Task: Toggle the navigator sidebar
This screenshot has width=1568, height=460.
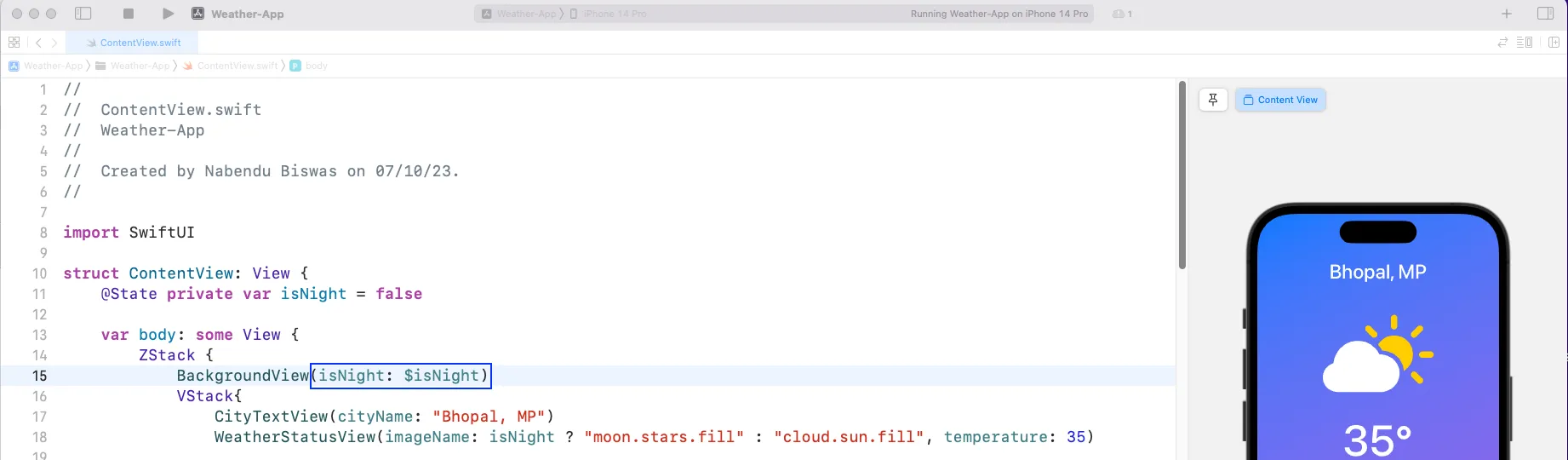Action: tap(83, 14)
